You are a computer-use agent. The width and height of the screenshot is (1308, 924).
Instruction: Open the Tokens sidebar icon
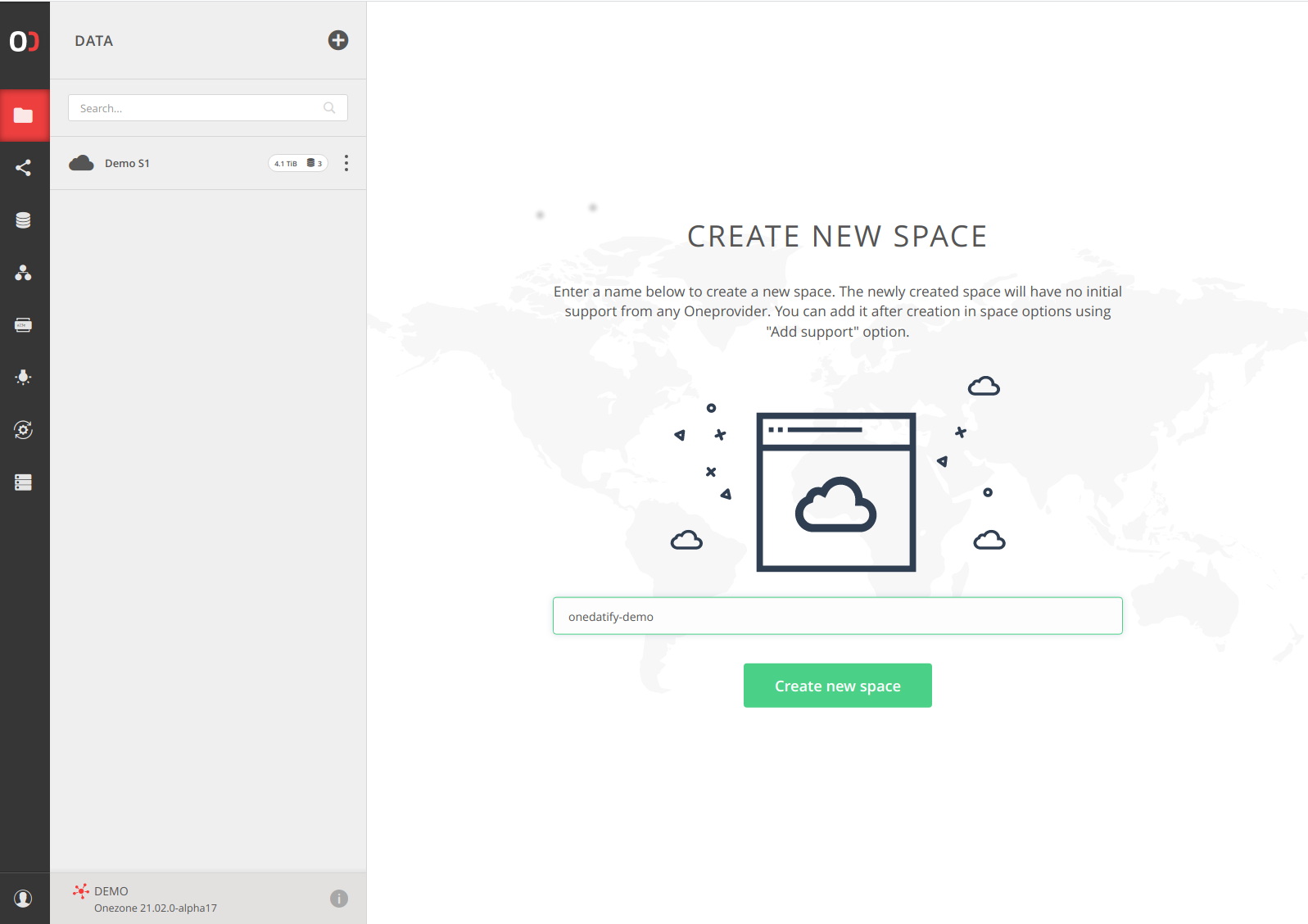(24, 325)
